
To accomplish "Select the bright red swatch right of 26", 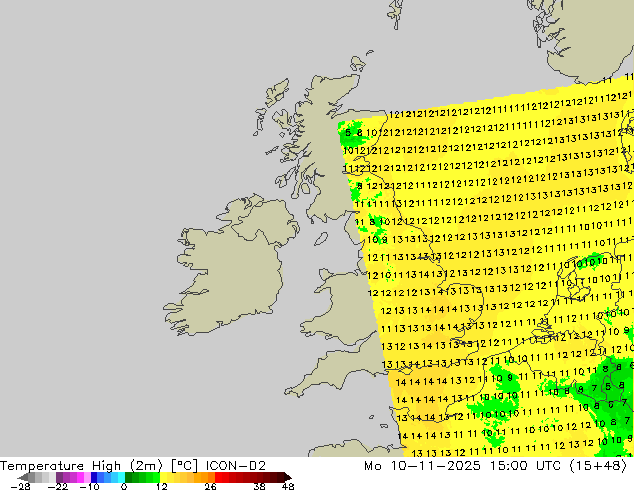I will (x=218, y=477).
